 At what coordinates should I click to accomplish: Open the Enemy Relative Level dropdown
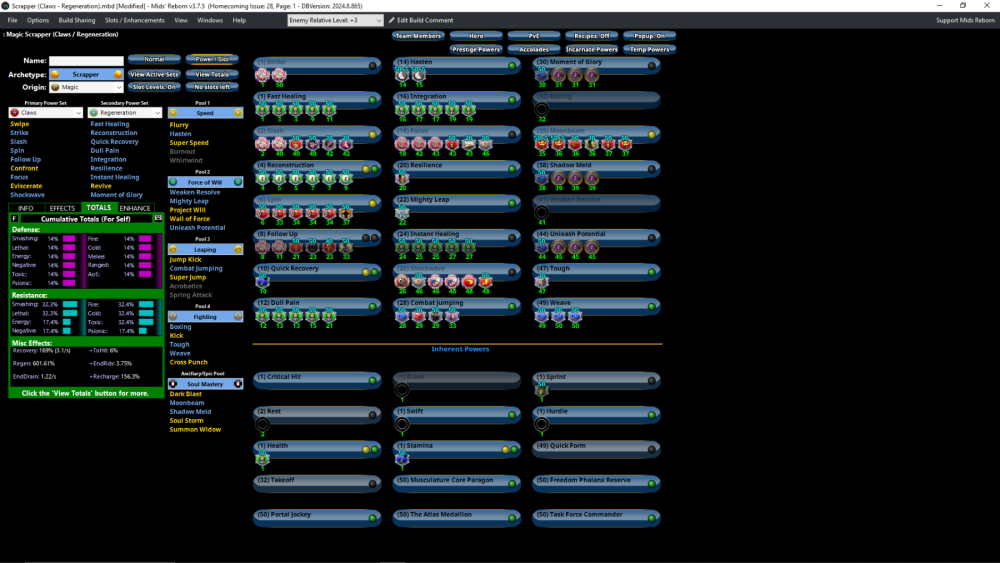[335, 20]
